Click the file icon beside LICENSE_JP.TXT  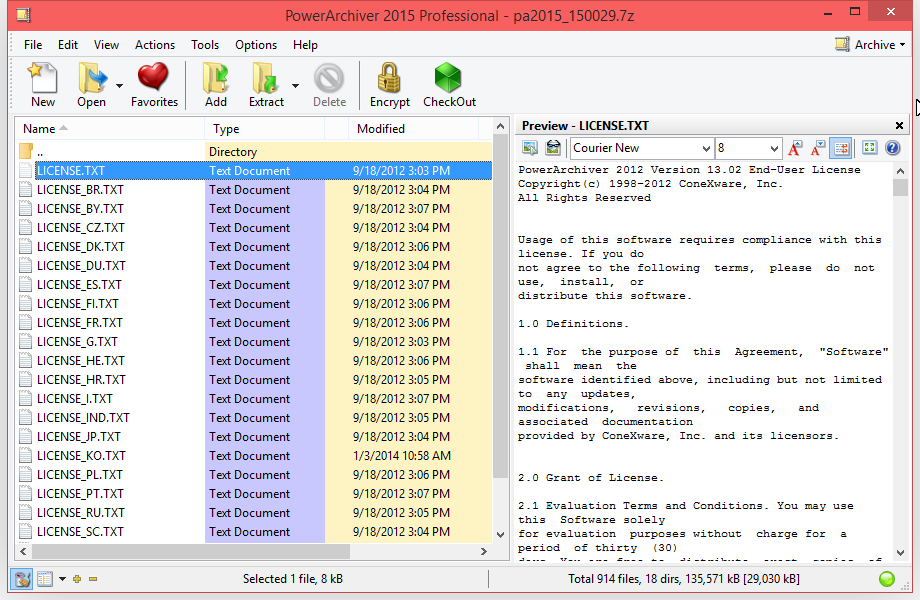[x=25, y=436]
